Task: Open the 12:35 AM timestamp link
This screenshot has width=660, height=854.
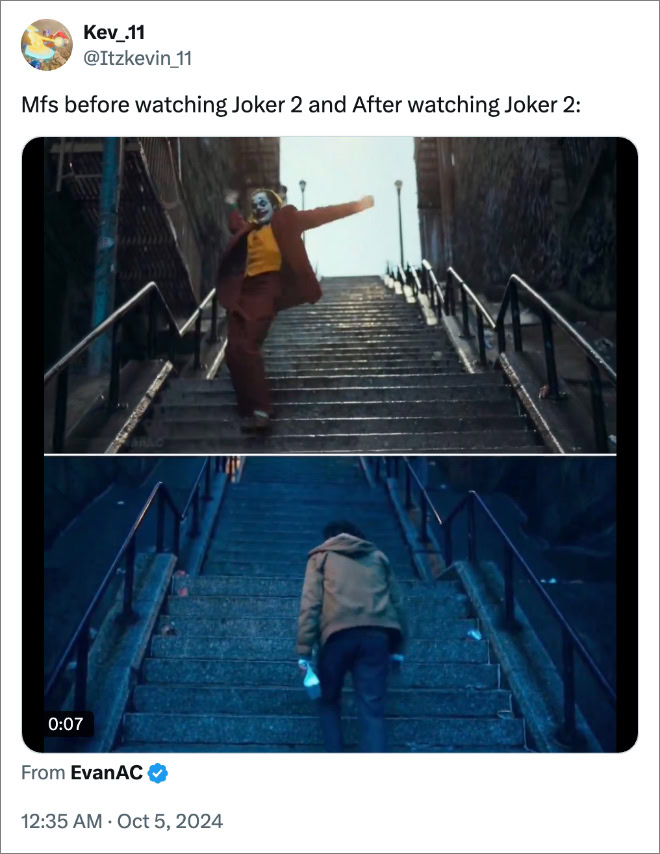Action: pyautogui.click(x=62, y=821)
